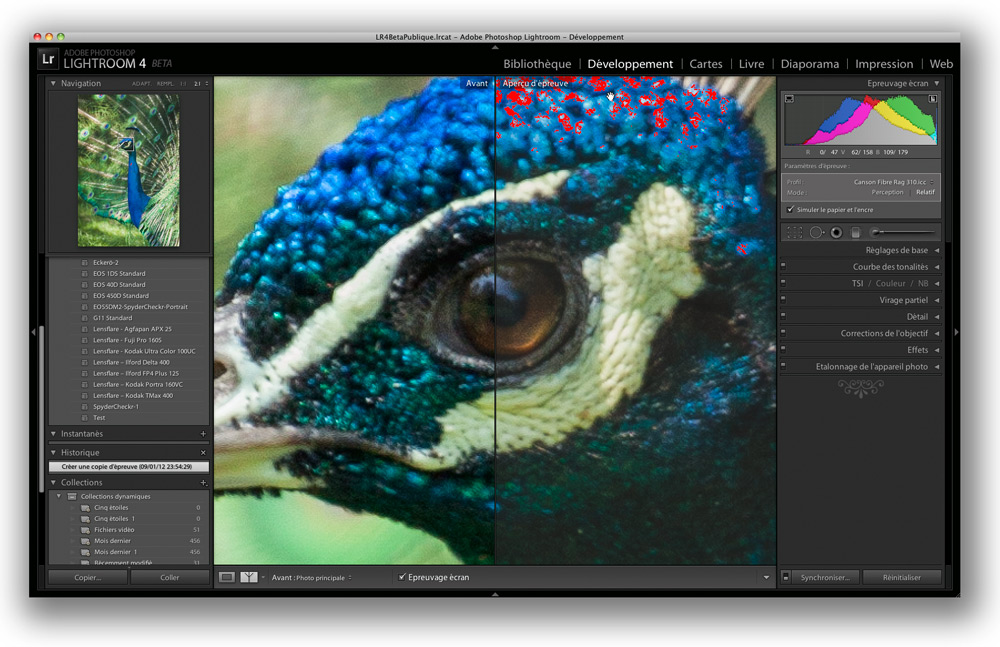Open the Bibliothèque module

[x=537, y=64]
